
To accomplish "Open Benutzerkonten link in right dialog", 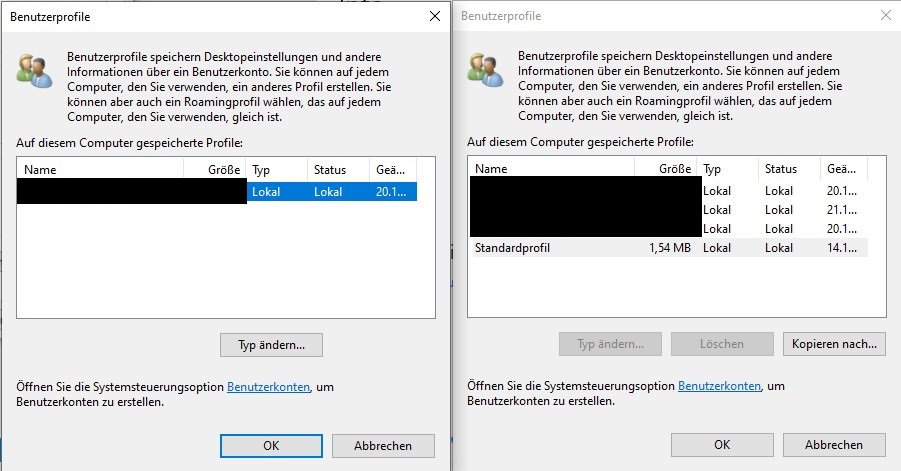I will tap(719, 386).
